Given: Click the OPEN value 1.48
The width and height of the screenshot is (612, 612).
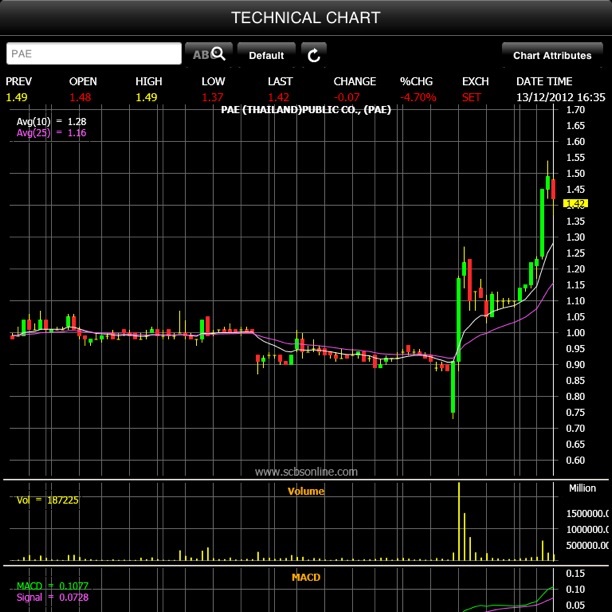Looking at the screenshot, I should [x=80, y=97].
